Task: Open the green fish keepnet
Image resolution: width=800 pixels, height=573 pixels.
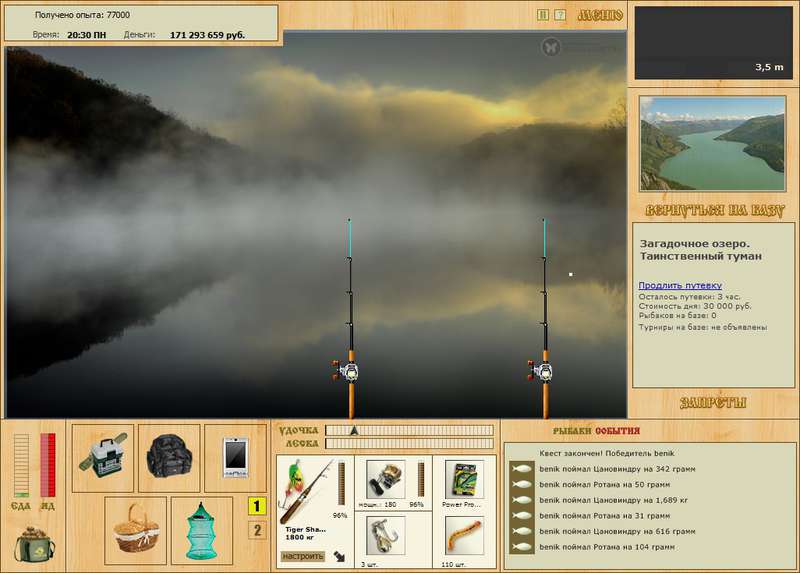Action: pos(202,531)
